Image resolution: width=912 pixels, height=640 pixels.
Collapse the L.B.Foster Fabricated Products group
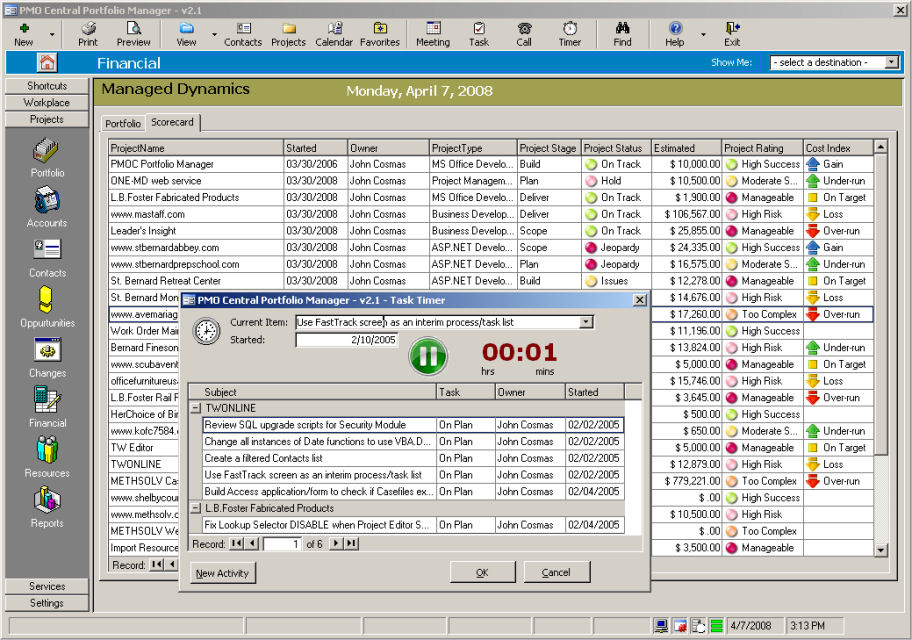(196, 508)
